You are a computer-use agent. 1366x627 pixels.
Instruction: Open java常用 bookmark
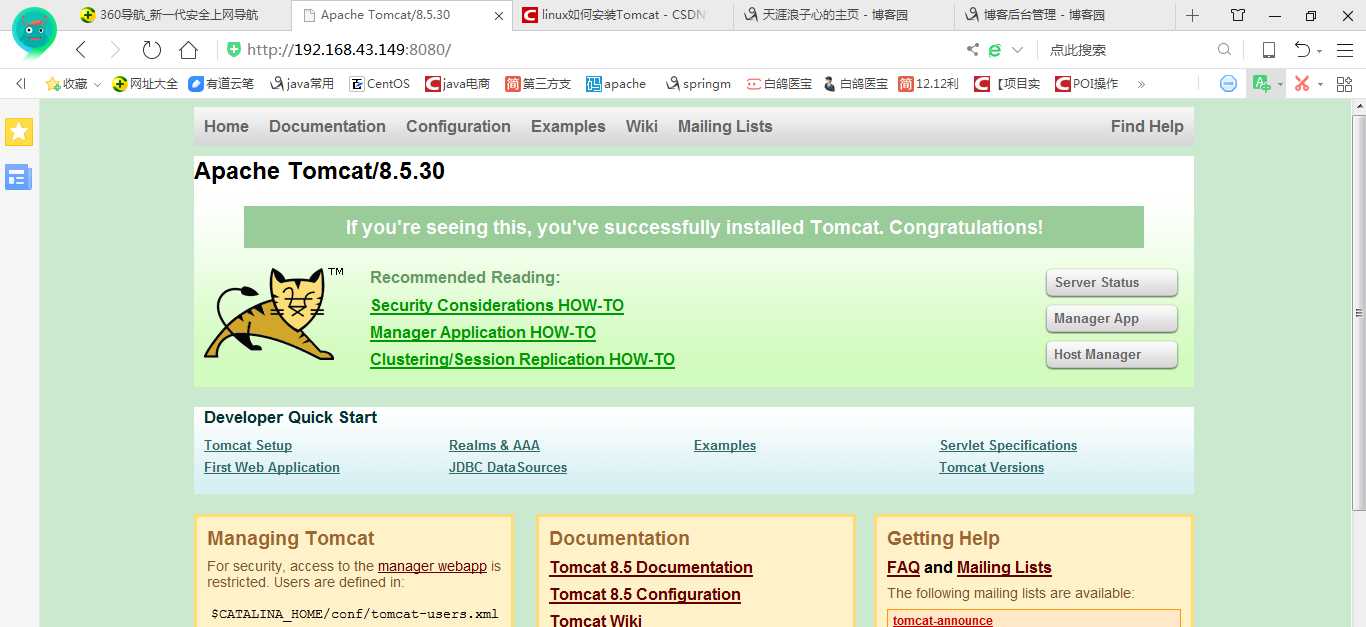coord(302,84)
